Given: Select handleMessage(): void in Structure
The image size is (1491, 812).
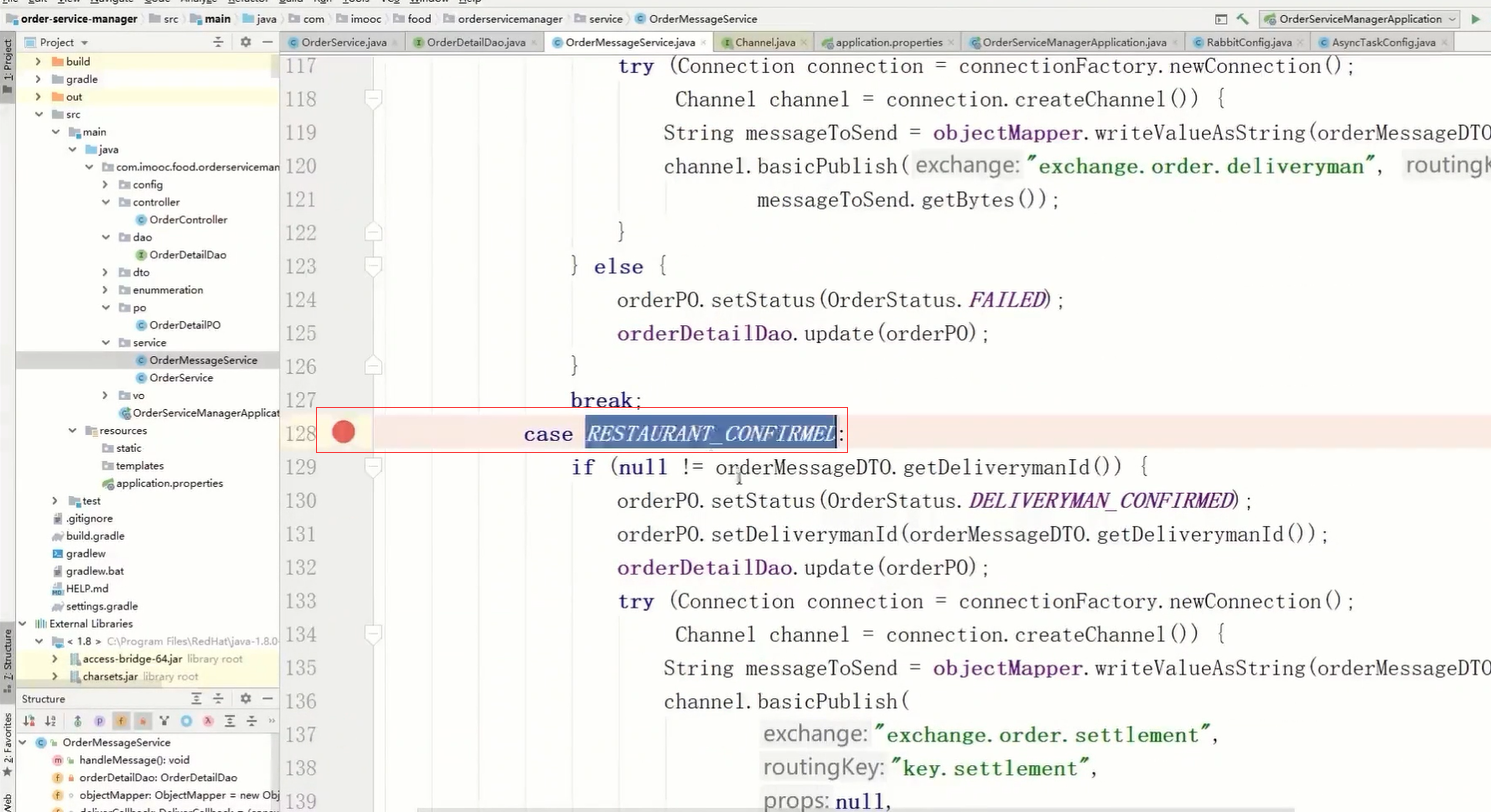Looking at the screenshot, I should point(134,760).
